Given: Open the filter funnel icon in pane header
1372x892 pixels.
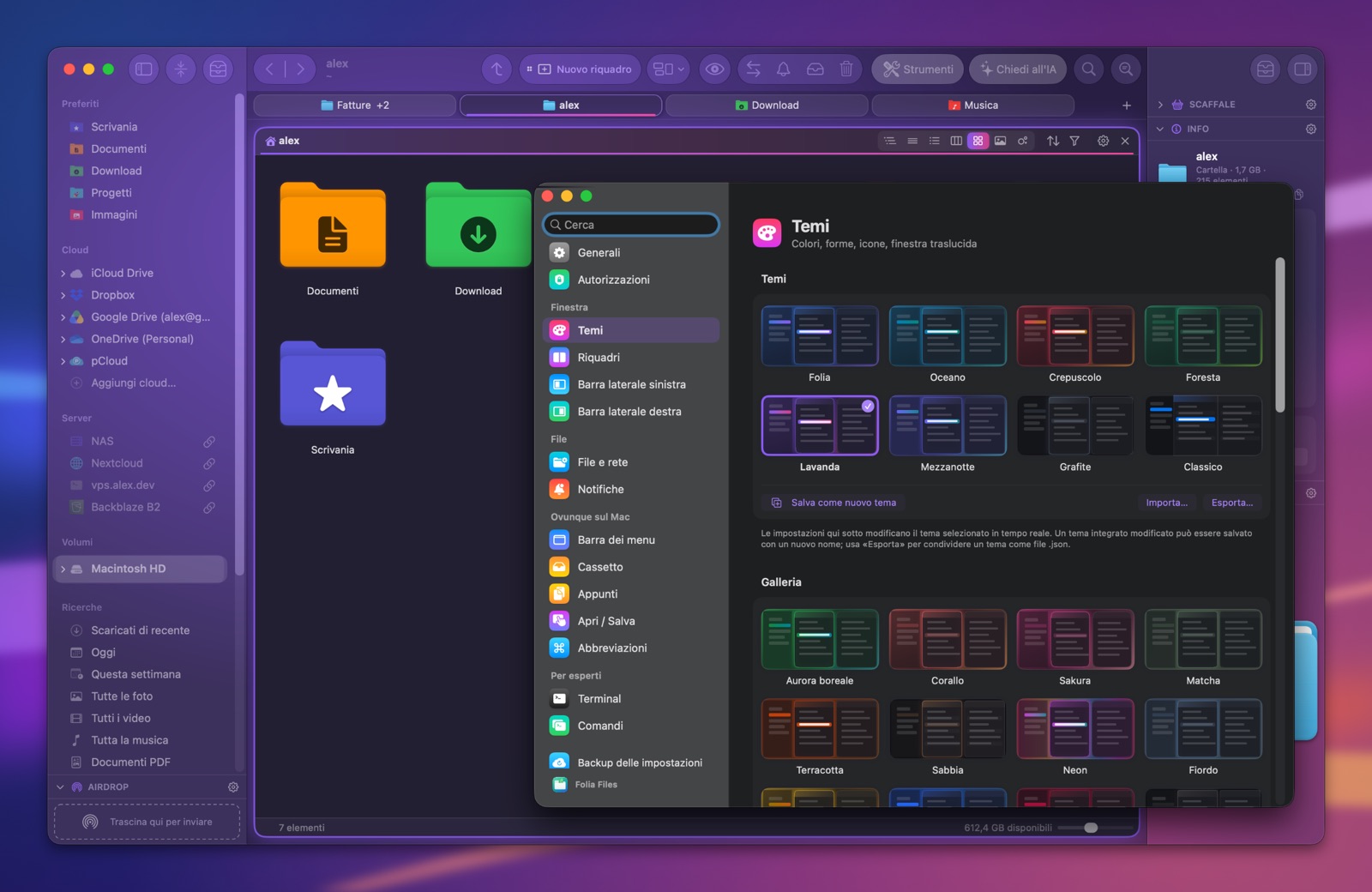Looking at the screenshot, I should pyautogui.click(x=1074, y=141).
